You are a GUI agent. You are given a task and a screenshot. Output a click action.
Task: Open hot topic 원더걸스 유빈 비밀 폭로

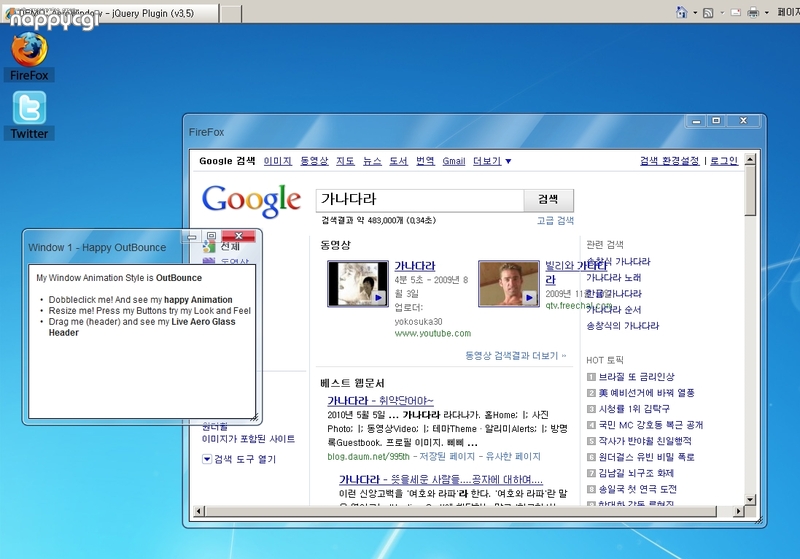646,457
